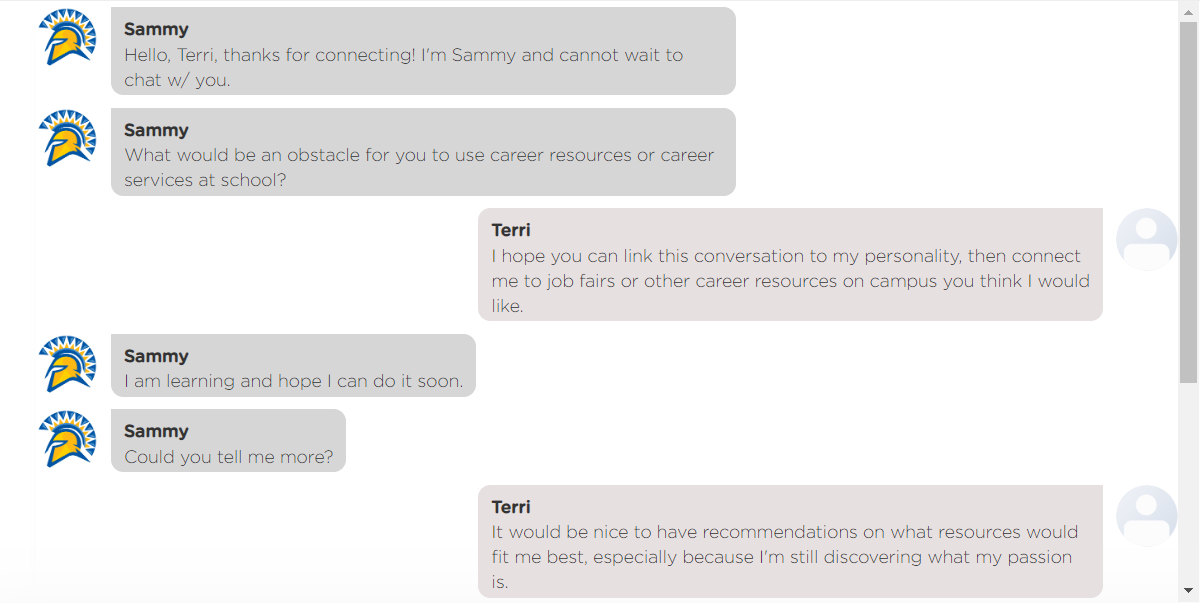The height and width of the screenshot is (603, 1200).
Task: Click the empty scrollbar track below the thumb
Action: click(1188, 482)
